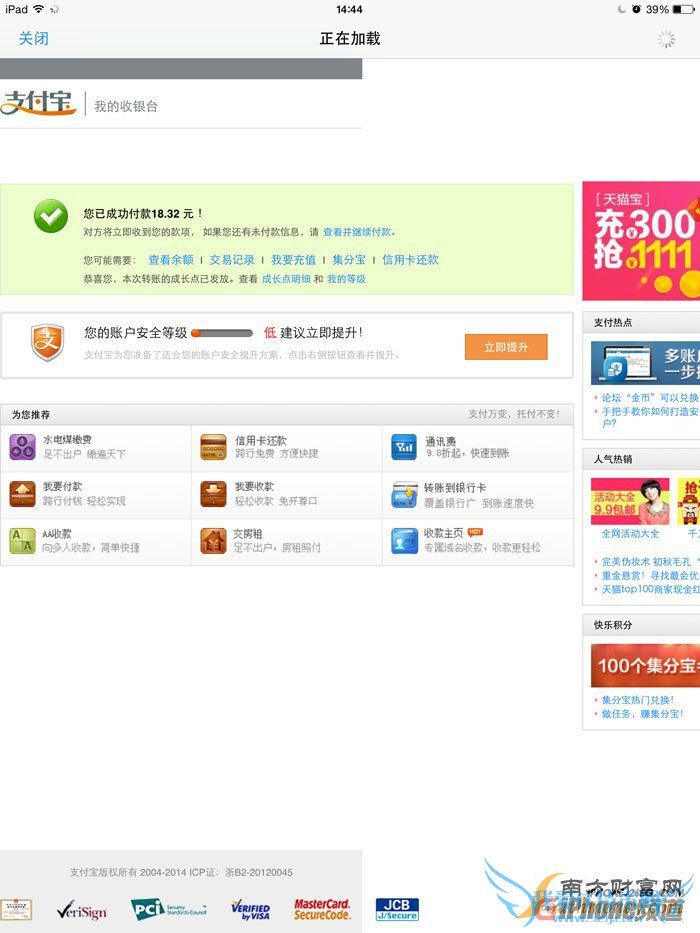
Task: Open the 天猫top100商家现金红 link
Action: point(651,589)
